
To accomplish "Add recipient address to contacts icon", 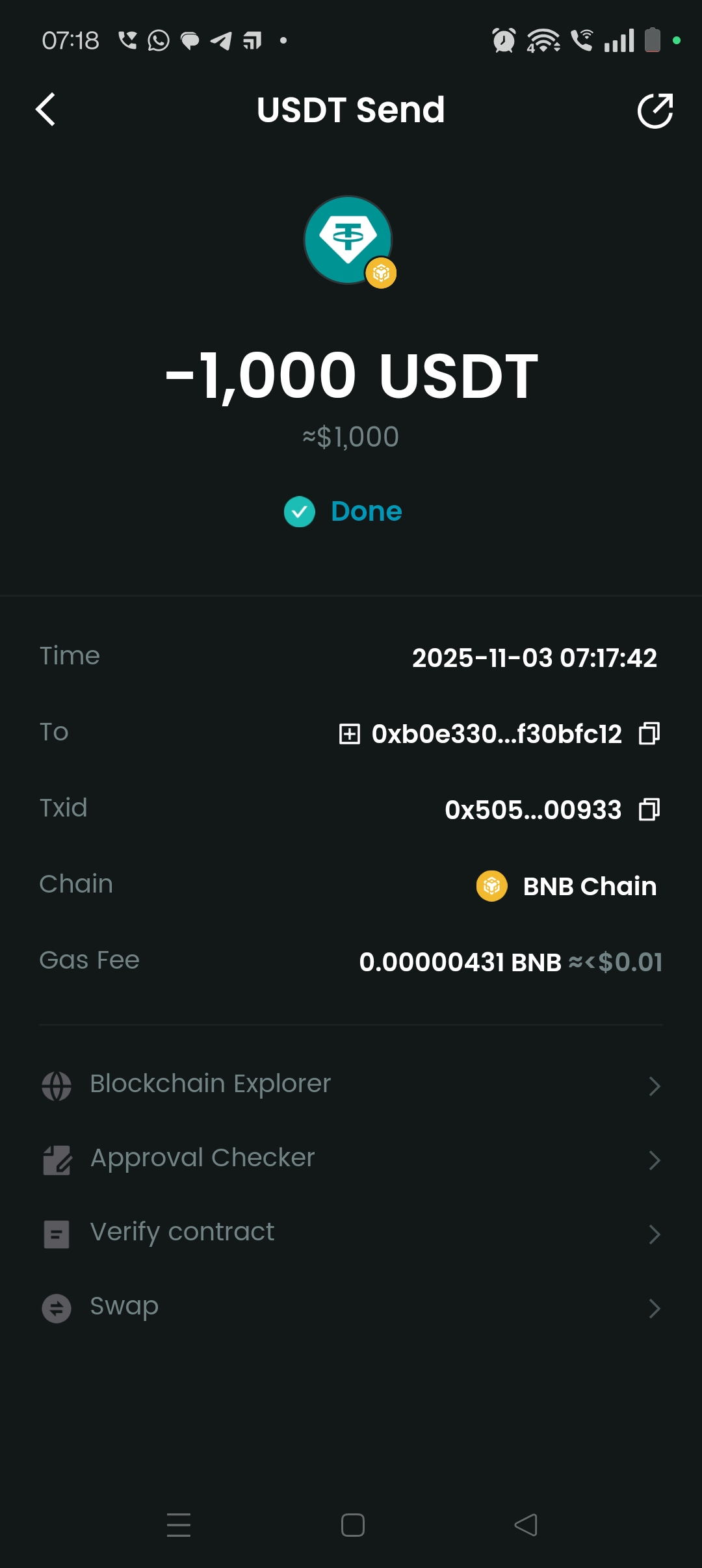I will tap(350, 734).
